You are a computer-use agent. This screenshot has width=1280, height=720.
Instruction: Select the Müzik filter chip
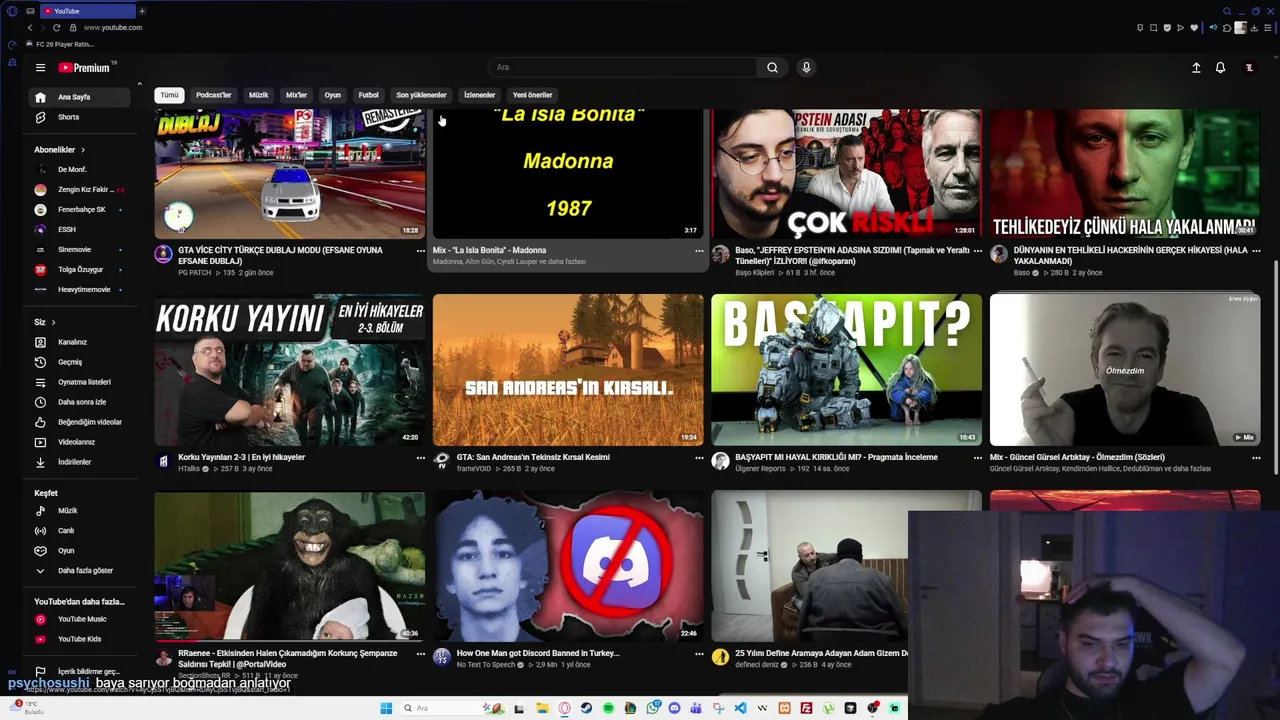click(259, 95)
